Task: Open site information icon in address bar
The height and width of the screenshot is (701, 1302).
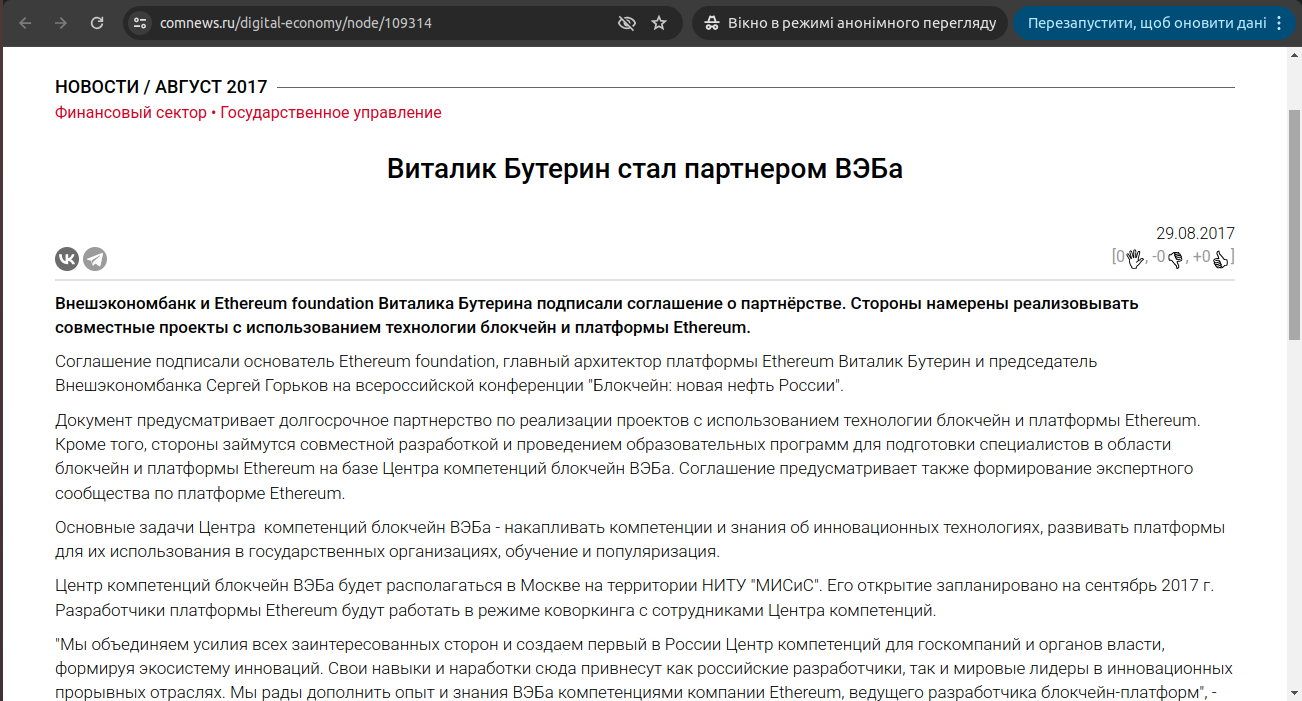Action: coord(140,23)
